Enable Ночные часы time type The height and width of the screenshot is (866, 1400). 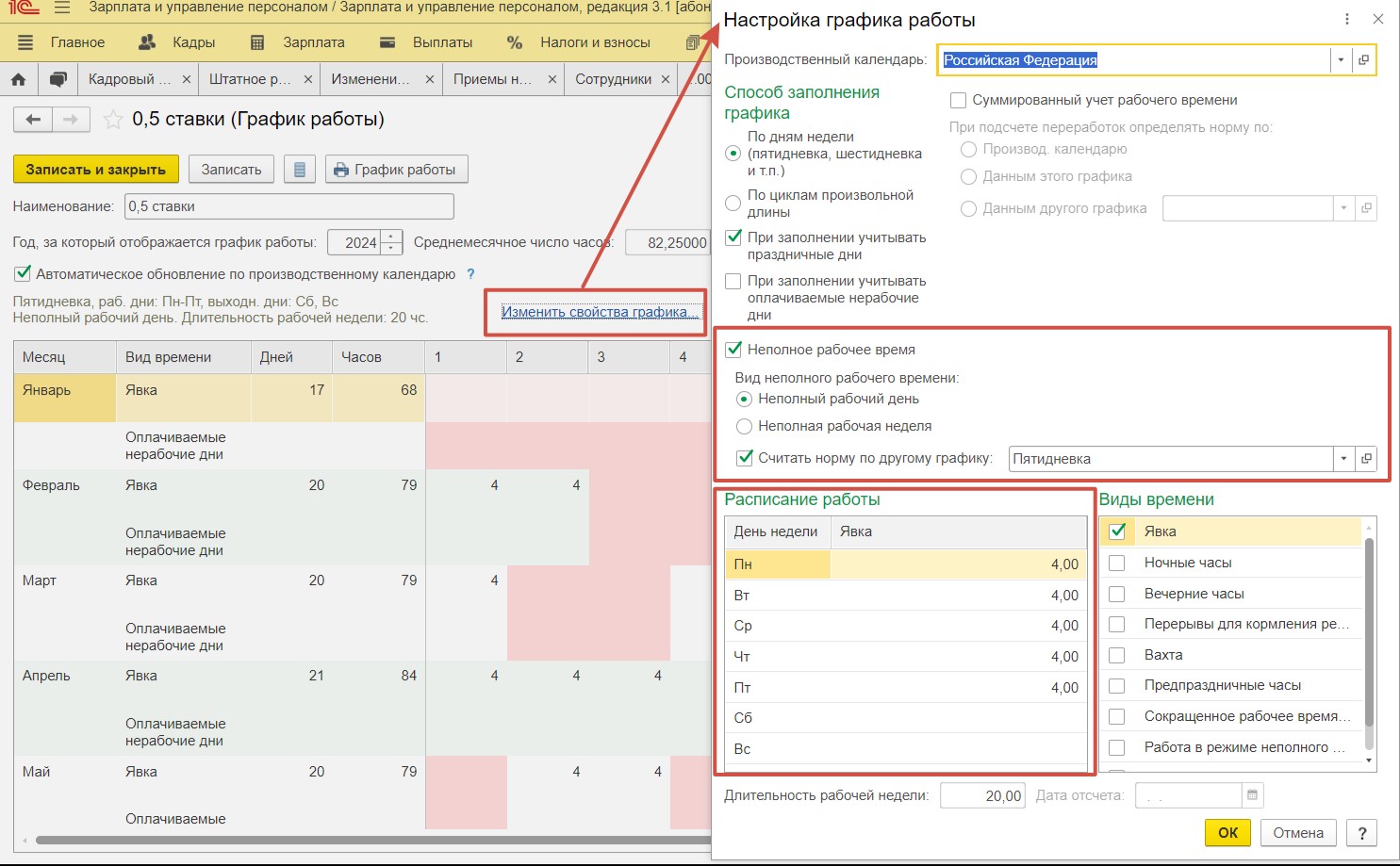1117,563
